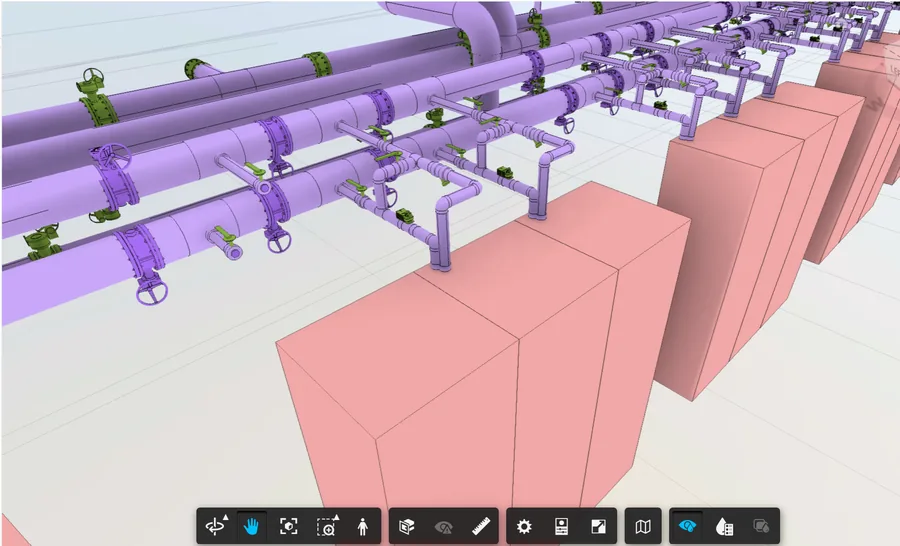
Task: Click the greyed-out layers droplet icon
Action: [761, 526]
